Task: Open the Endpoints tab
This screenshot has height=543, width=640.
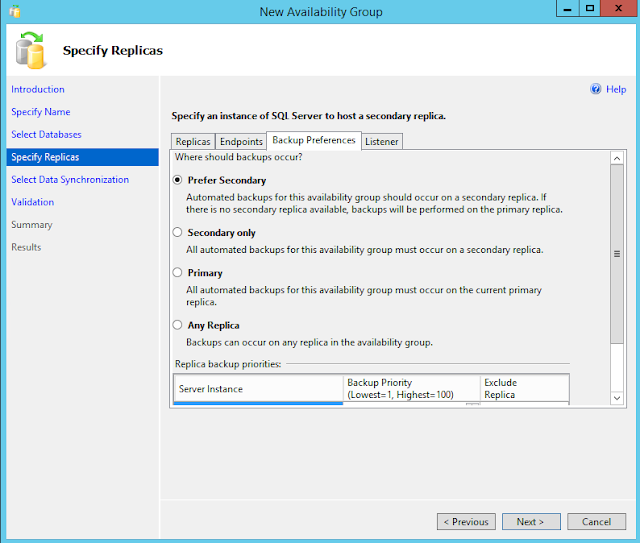Action: point(241,142)
